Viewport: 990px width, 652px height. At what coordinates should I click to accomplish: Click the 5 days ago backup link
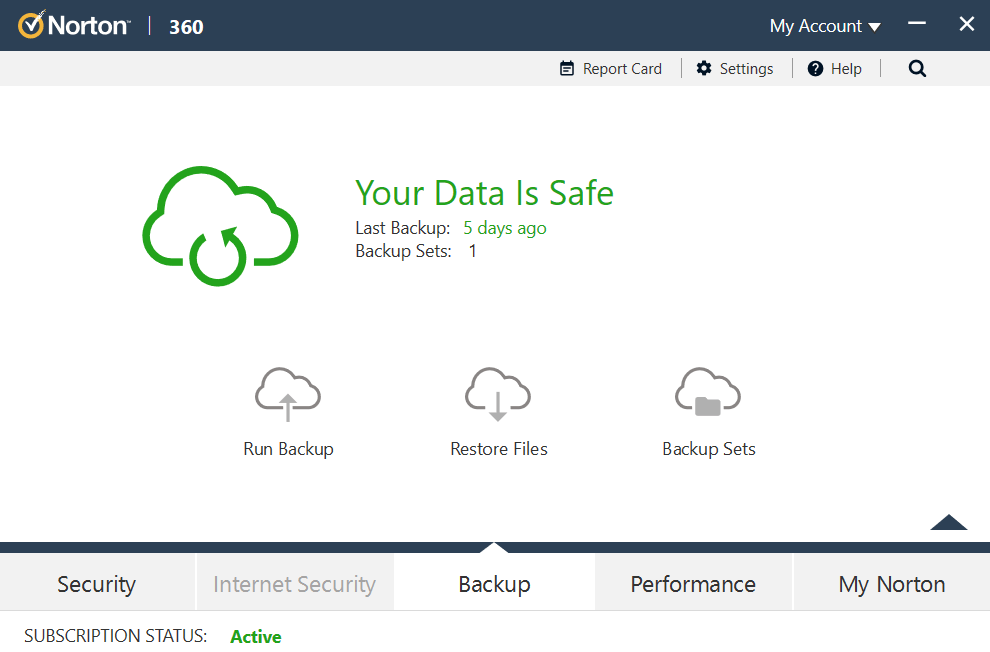pyautogui.click(x=504, y=228)
